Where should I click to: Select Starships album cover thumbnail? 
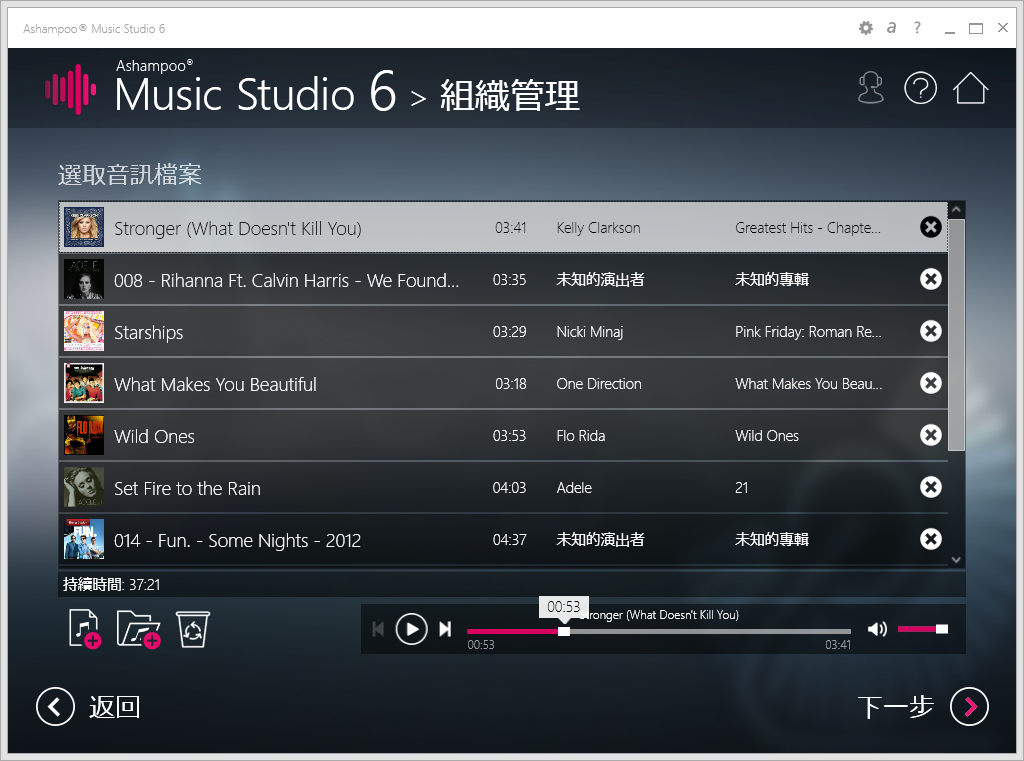click(x=84, y=331)
